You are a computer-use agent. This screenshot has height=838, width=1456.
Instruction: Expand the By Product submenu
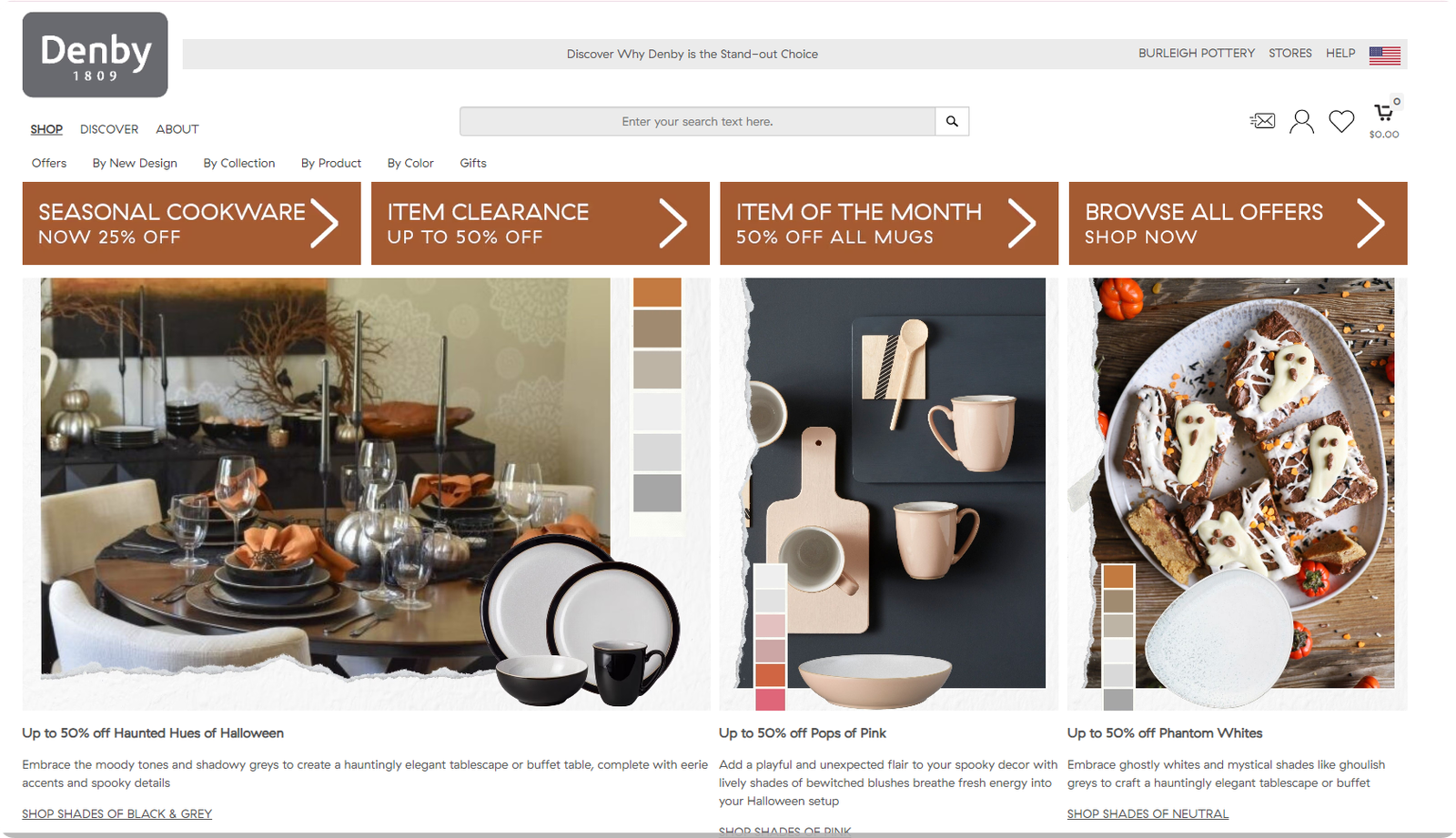point(331,163)
